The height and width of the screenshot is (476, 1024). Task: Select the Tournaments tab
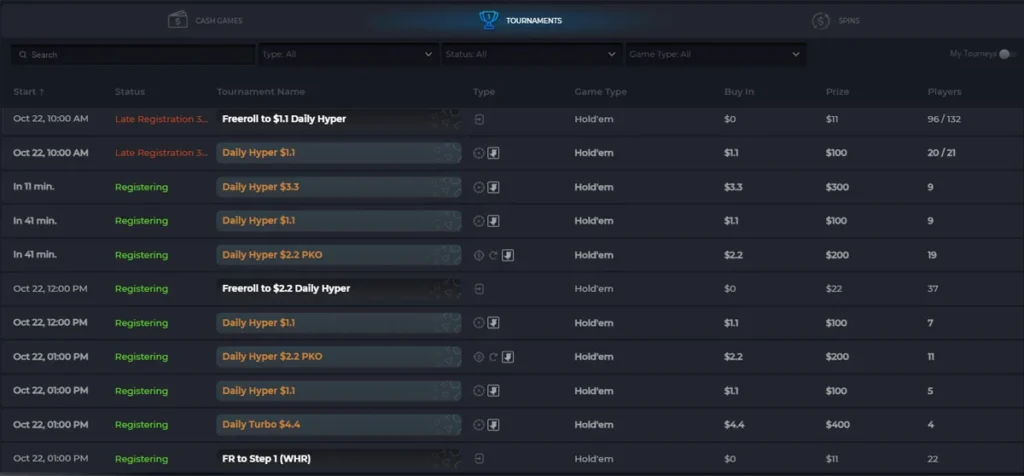521,20
